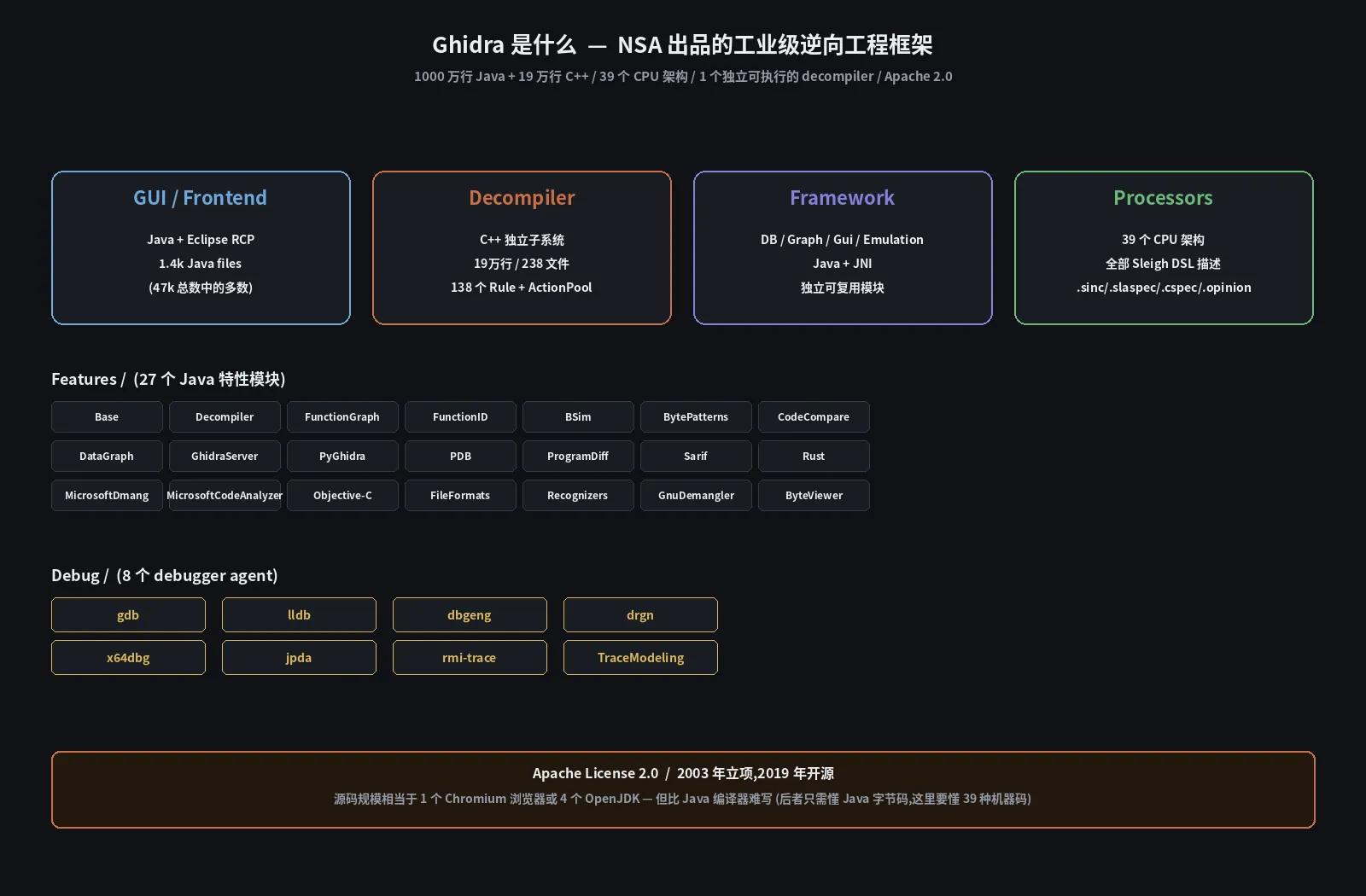Click the GUI / Frontend card
The image size is (1366, 896).
[x=201, y=247]
